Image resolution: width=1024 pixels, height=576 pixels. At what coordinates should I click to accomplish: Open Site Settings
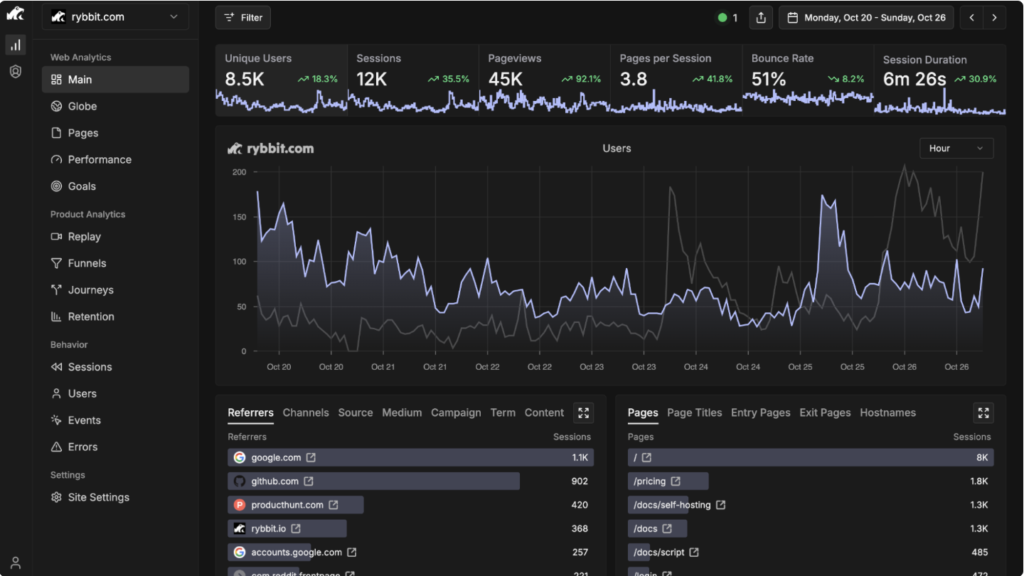pos(116,498)
